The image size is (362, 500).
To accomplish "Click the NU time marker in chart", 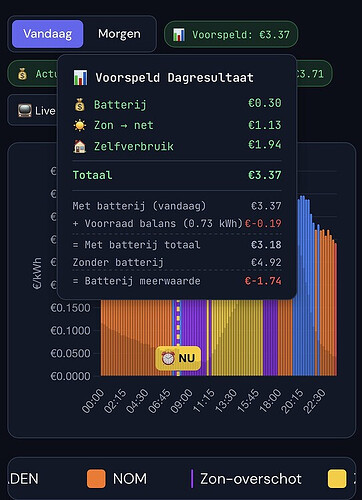I will [x=178, y=358].
